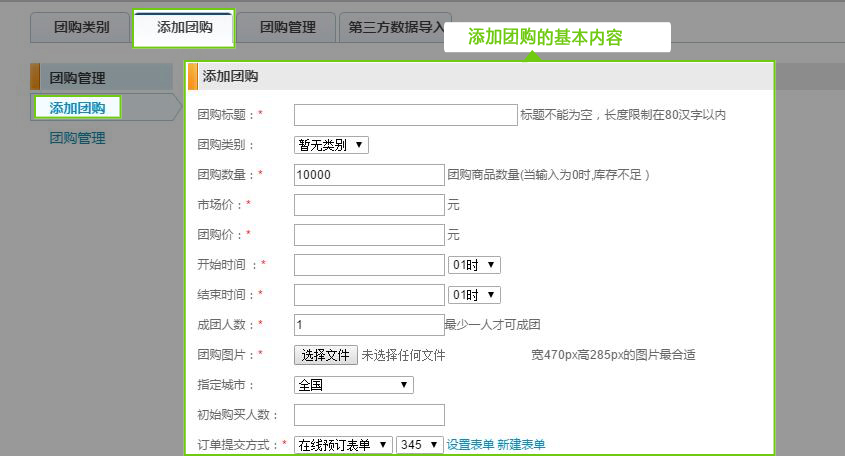Click the 开始时间 date input field

pos(369,265)
